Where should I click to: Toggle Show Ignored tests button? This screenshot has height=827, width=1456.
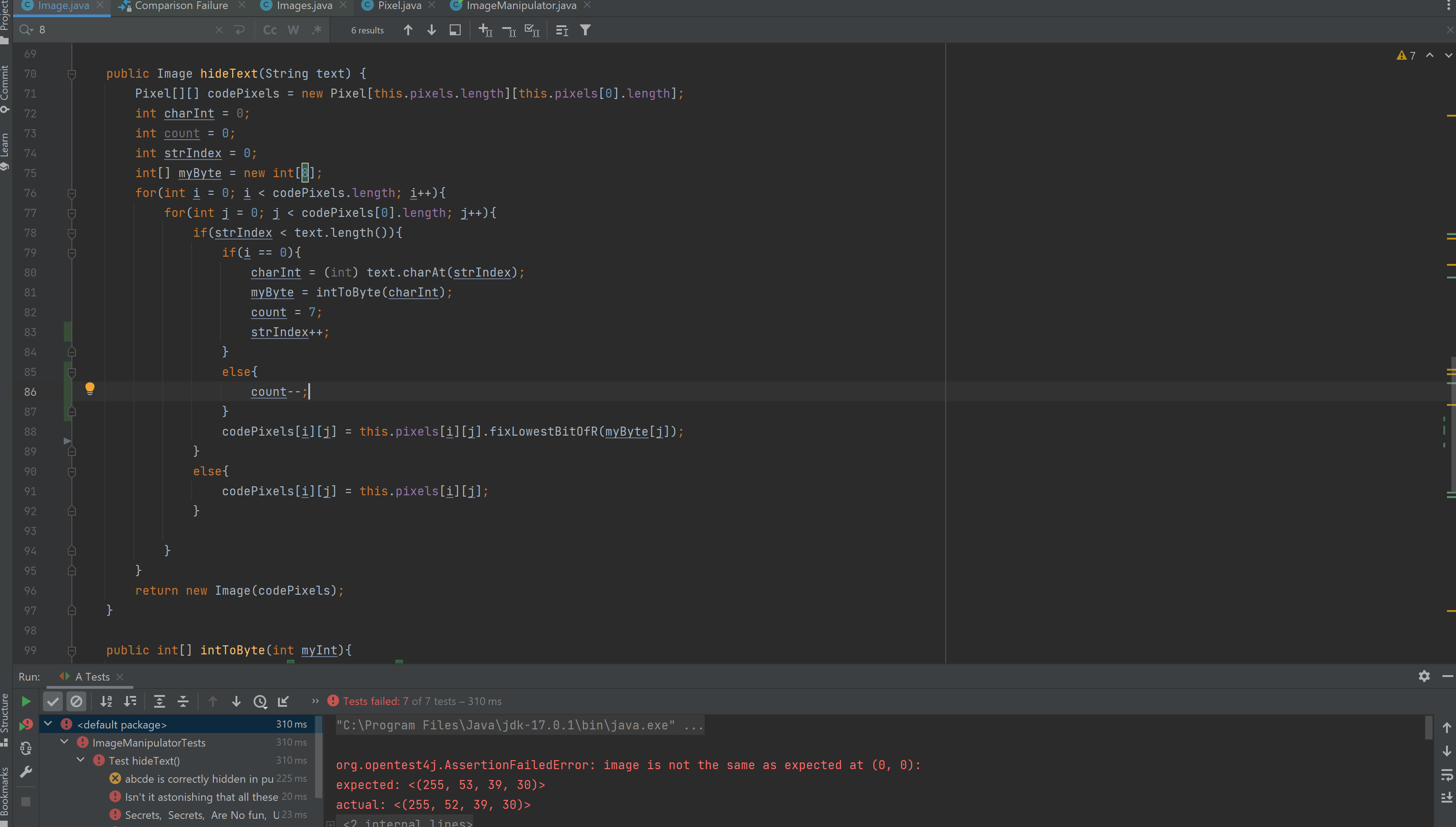pyautogui.click(x=76, y=701)
